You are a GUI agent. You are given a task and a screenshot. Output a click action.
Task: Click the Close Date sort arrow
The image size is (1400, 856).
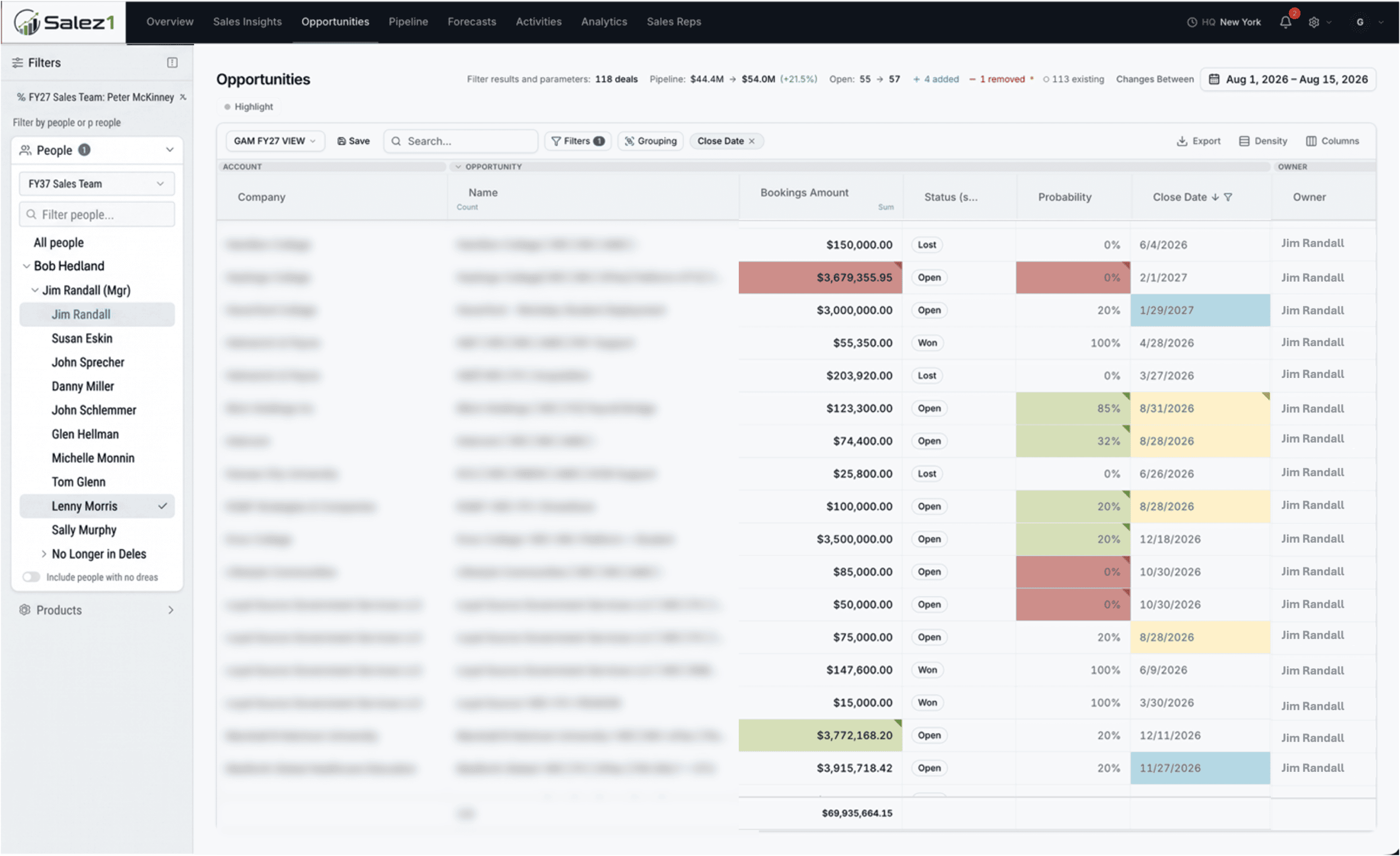1215,197
